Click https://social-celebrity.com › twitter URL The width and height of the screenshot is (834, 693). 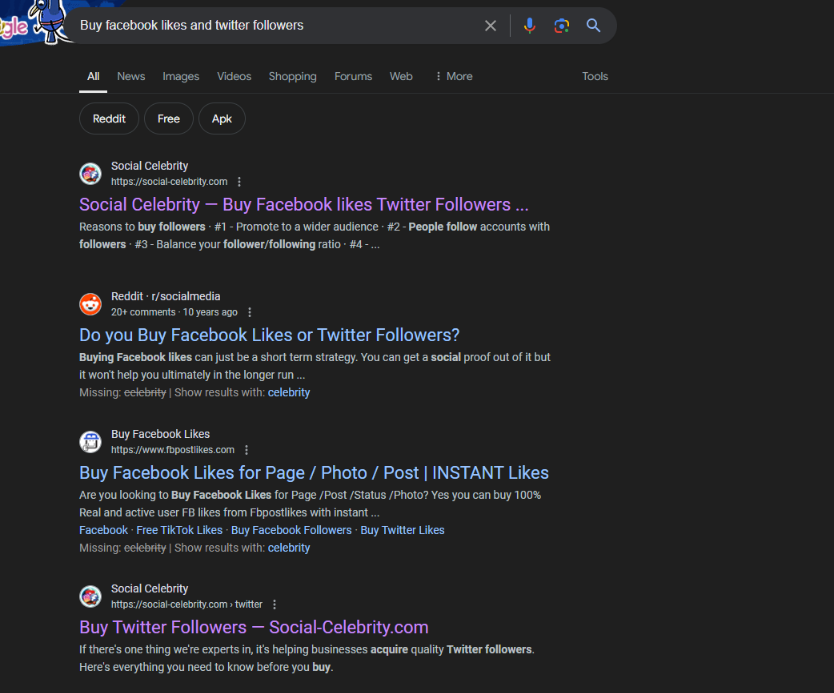click(x=187, y=605)
